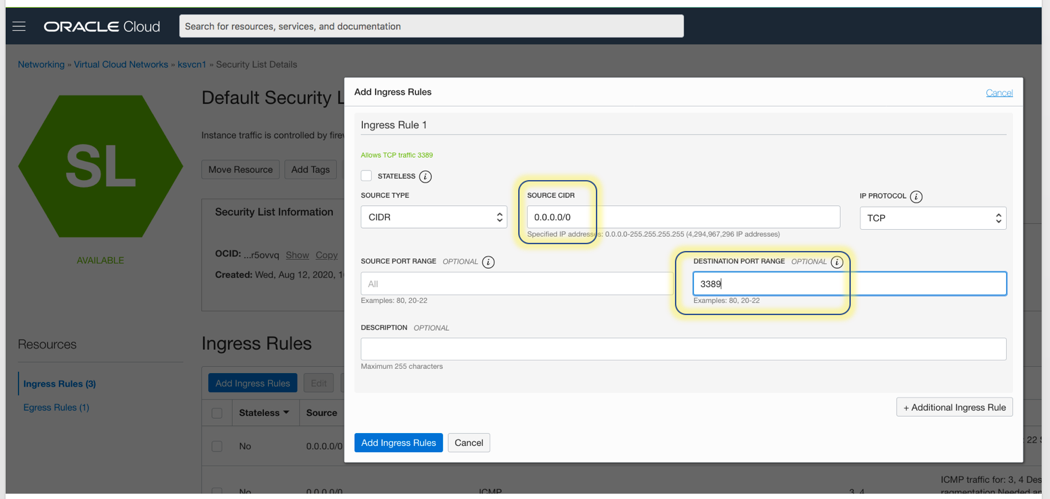
Task: Click Copy link next to OCID
Action: point(327,255)
